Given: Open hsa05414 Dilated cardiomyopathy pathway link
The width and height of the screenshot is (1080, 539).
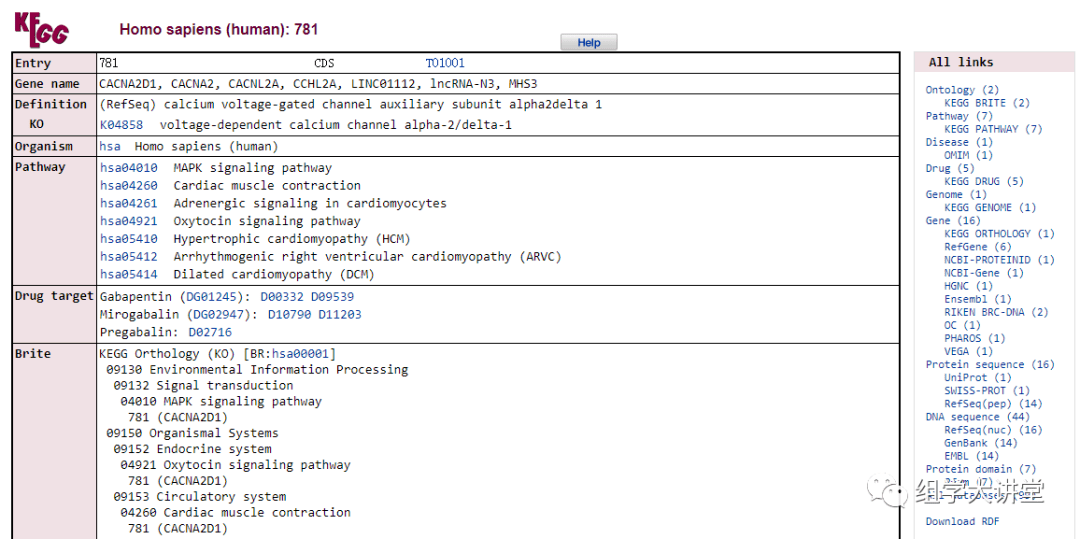Looking at the screenshot, I should point(128,275).
